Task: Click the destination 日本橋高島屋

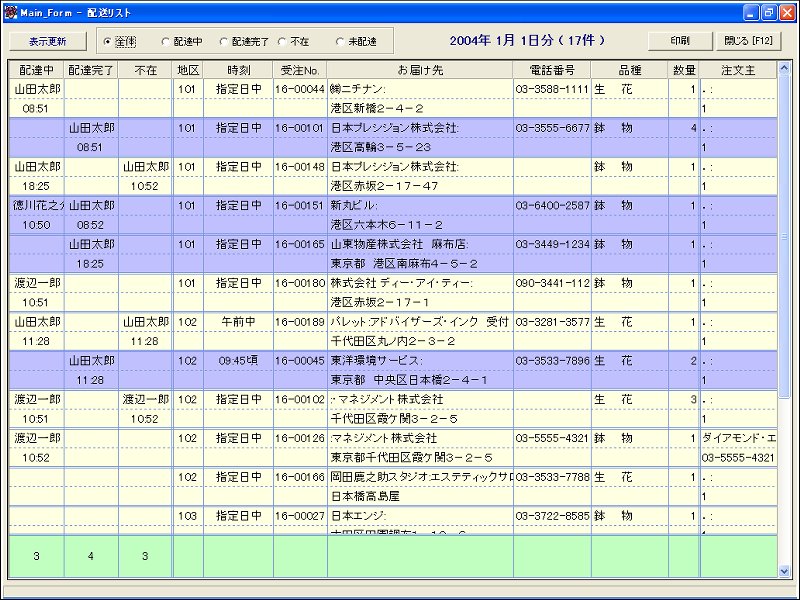Action: (365, 496)
